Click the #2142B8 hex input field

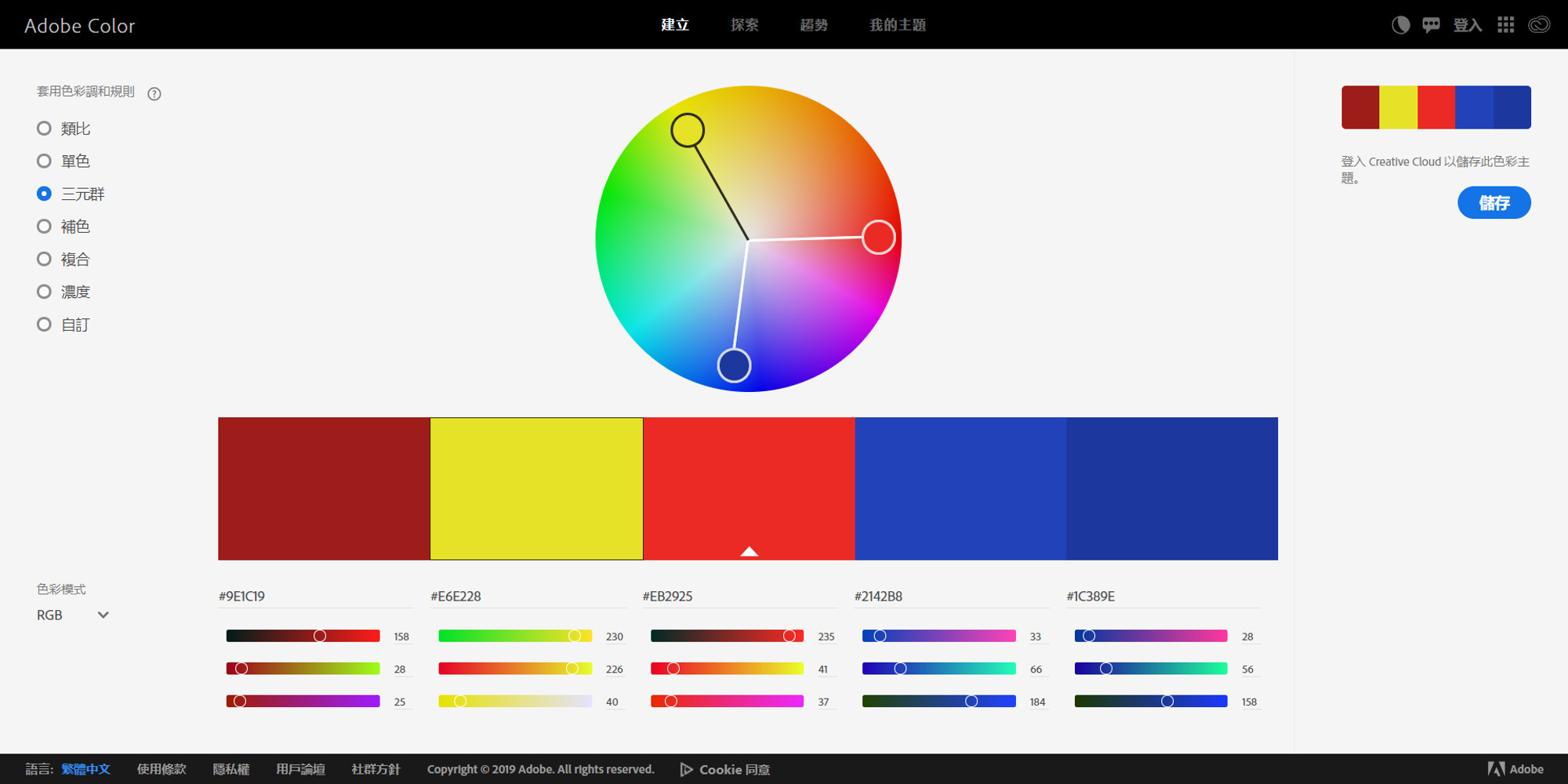click(x=951, y=597)
